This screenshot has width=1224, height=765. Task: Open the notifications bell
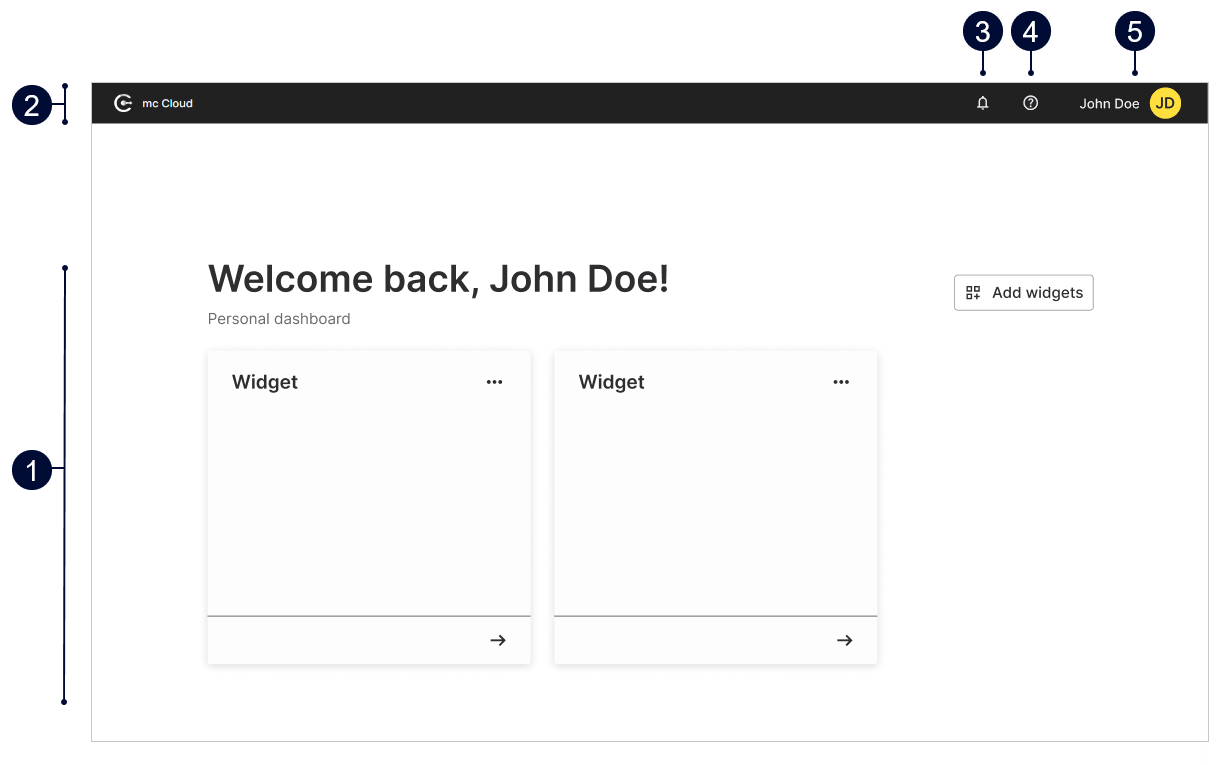983,103
